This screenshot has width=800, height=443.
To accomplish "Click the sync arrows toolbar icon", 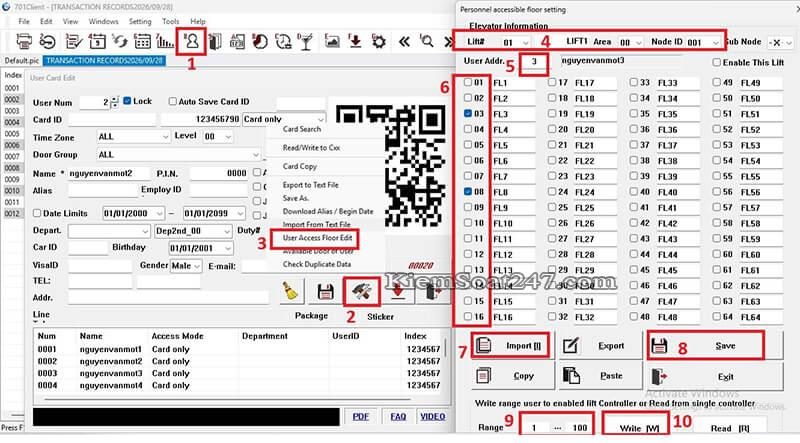I will (x=120, y=41).
